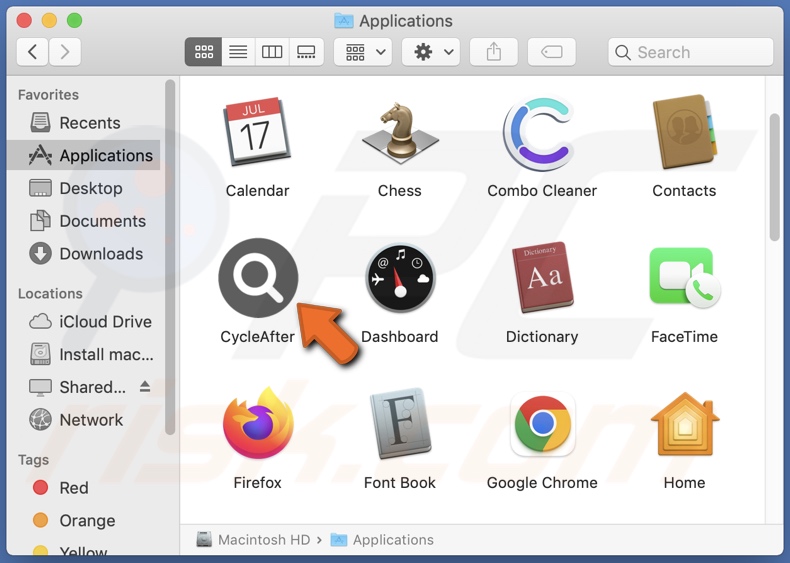Screen dimensions: 790x563
Task: Select the Chess app icon
Action: point(400,133)
